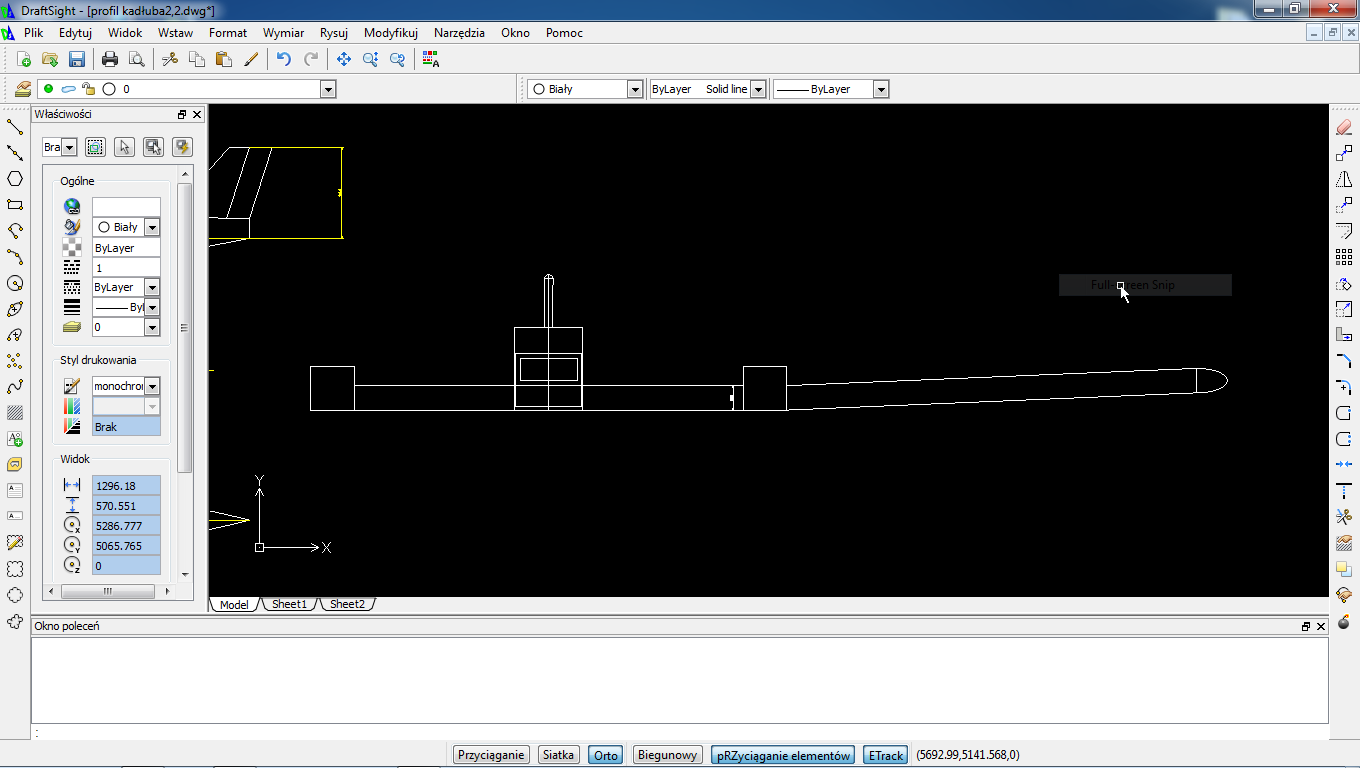Select the Polygon tool in draw toolbar
Viewport: 1360px width, 768px height.
pos(15,179)
